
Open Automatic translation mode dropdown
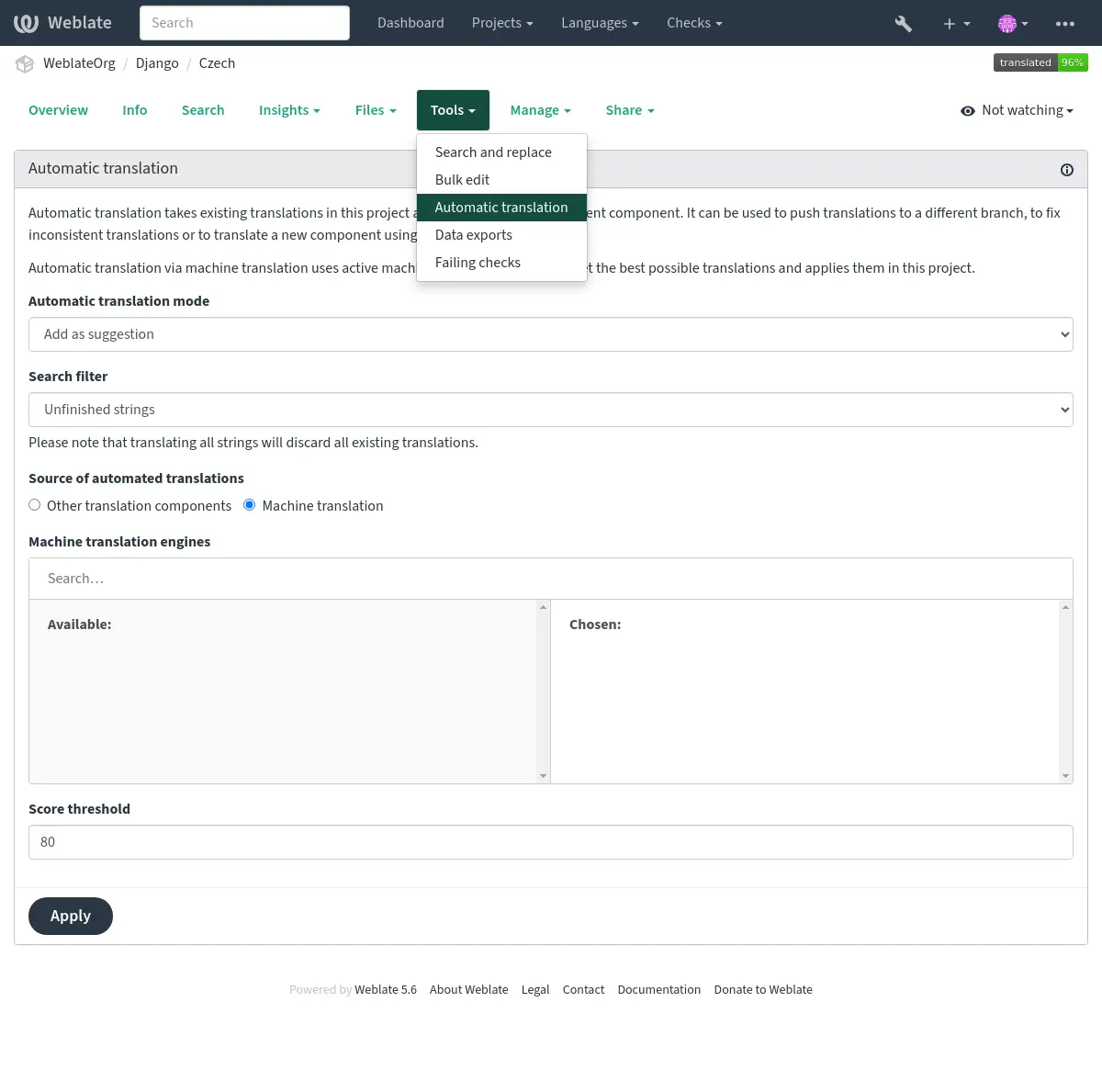(551, 334)
